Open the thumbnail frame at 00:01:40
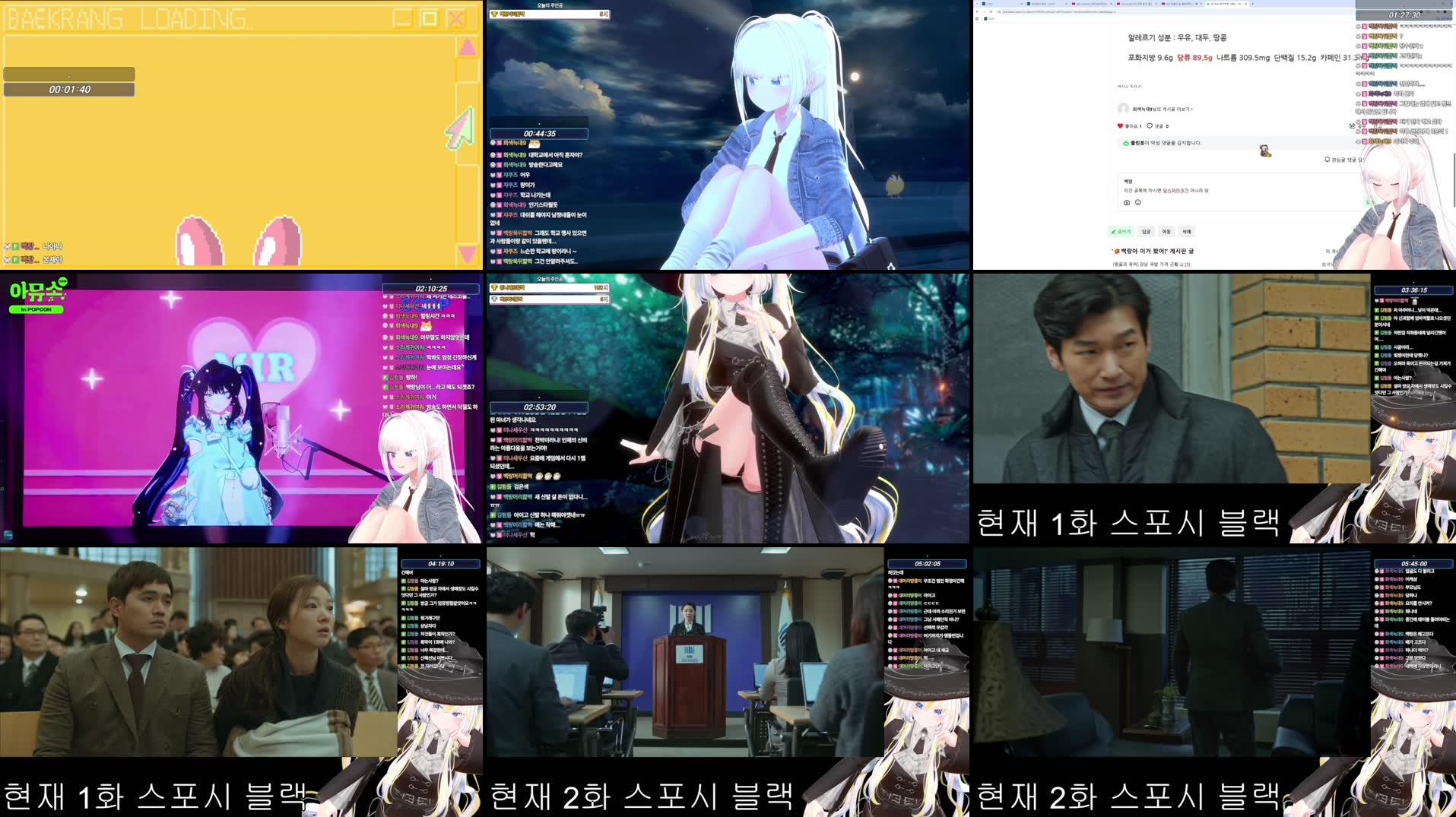Image resolution: width=1456 pixels, height=817 pixels. coord(241,135)
